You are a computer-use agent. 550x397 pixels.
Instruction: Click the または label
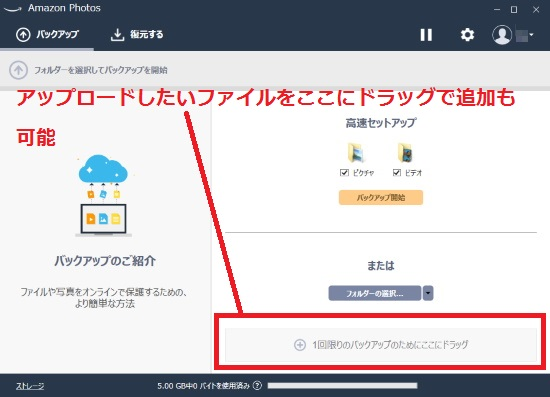381,266
